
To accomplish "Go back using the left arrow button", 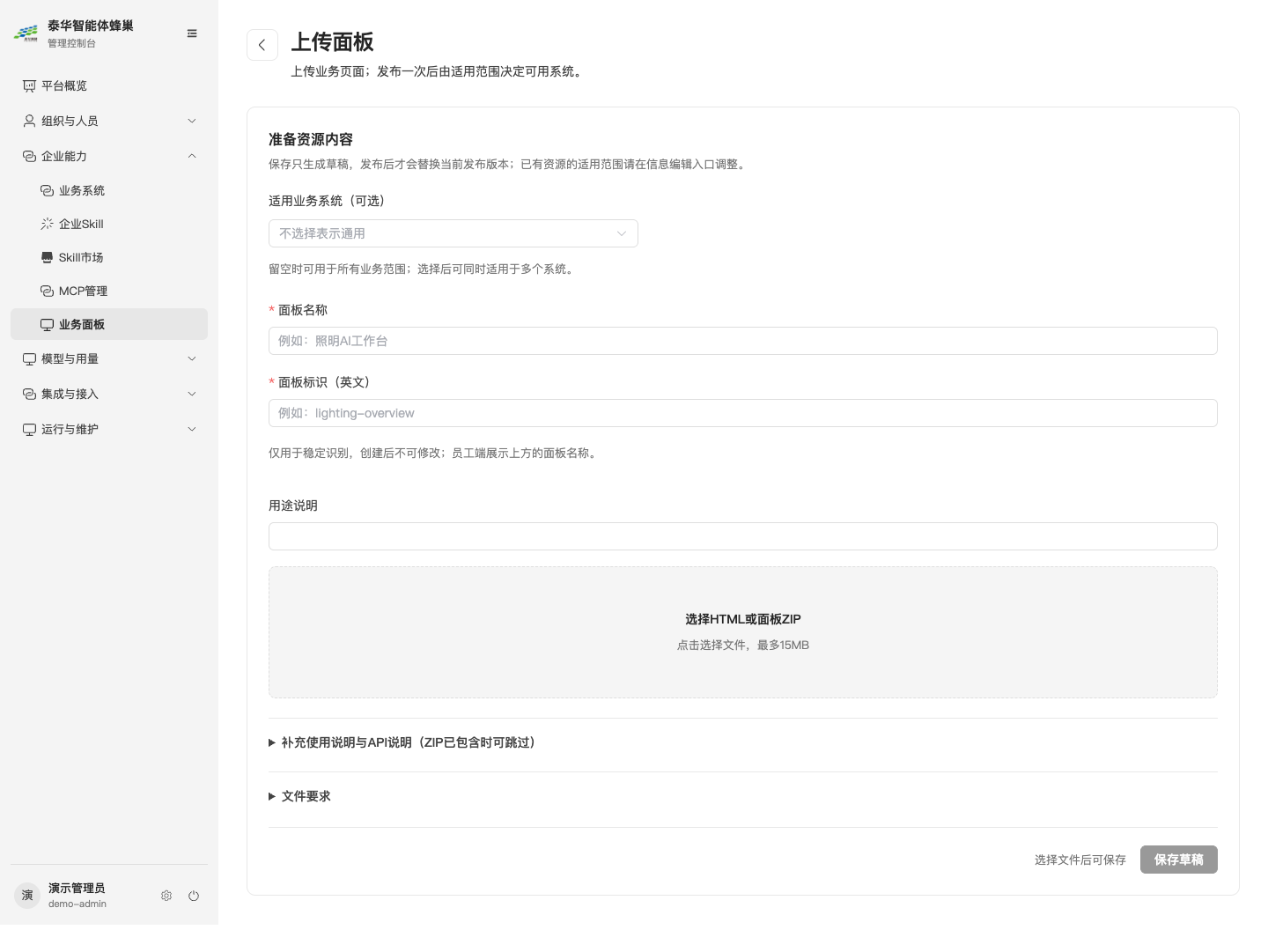I will (262, 45).
